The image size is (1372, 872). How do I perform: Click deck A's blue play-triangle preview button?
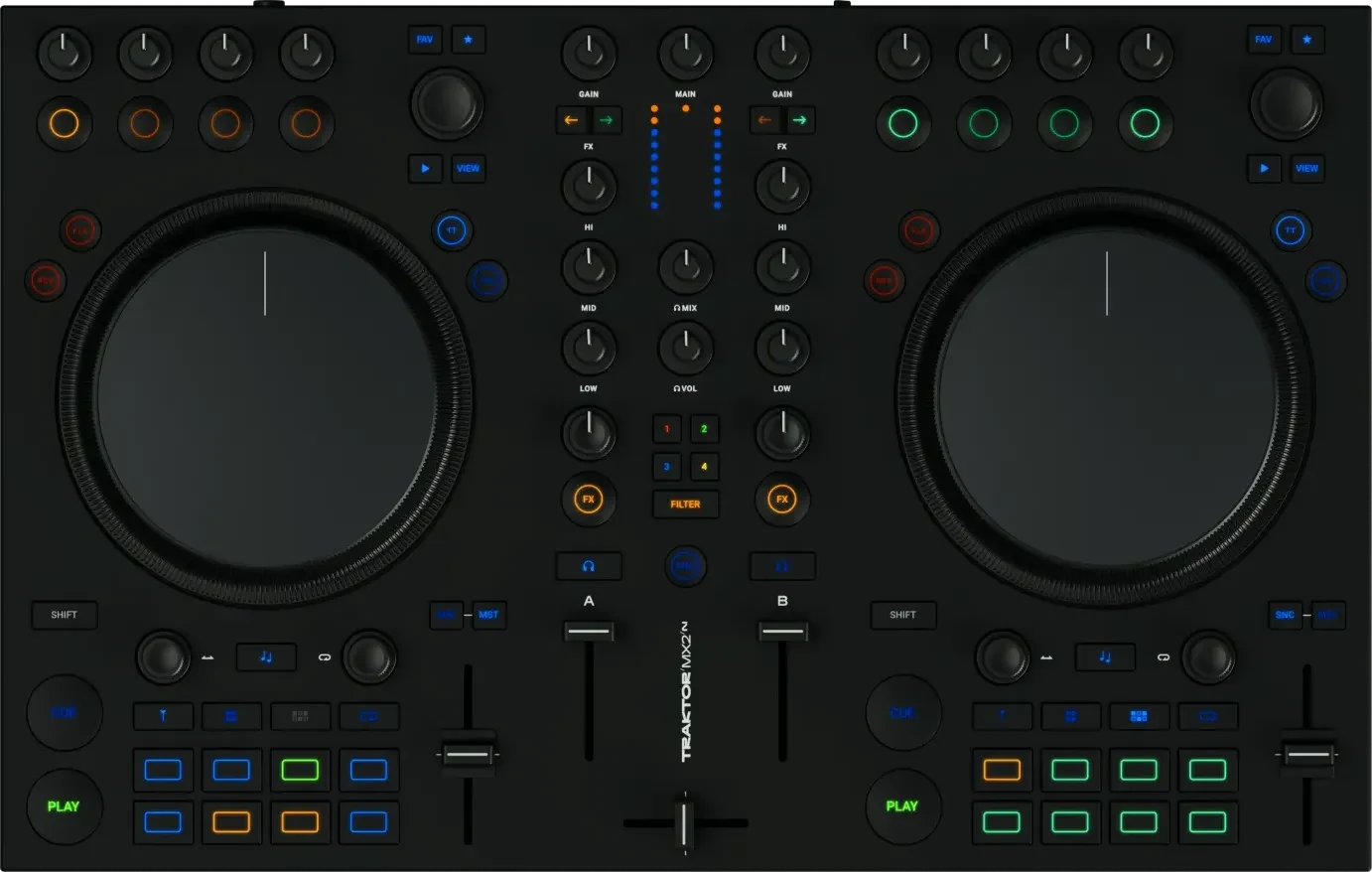pos(425,169)
